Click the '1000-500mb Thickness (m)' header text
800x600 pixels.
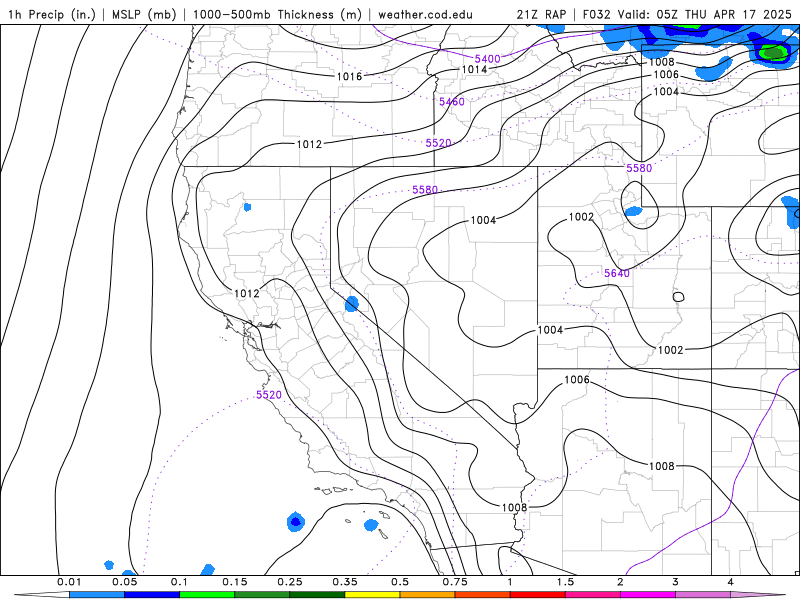[277, 14]
